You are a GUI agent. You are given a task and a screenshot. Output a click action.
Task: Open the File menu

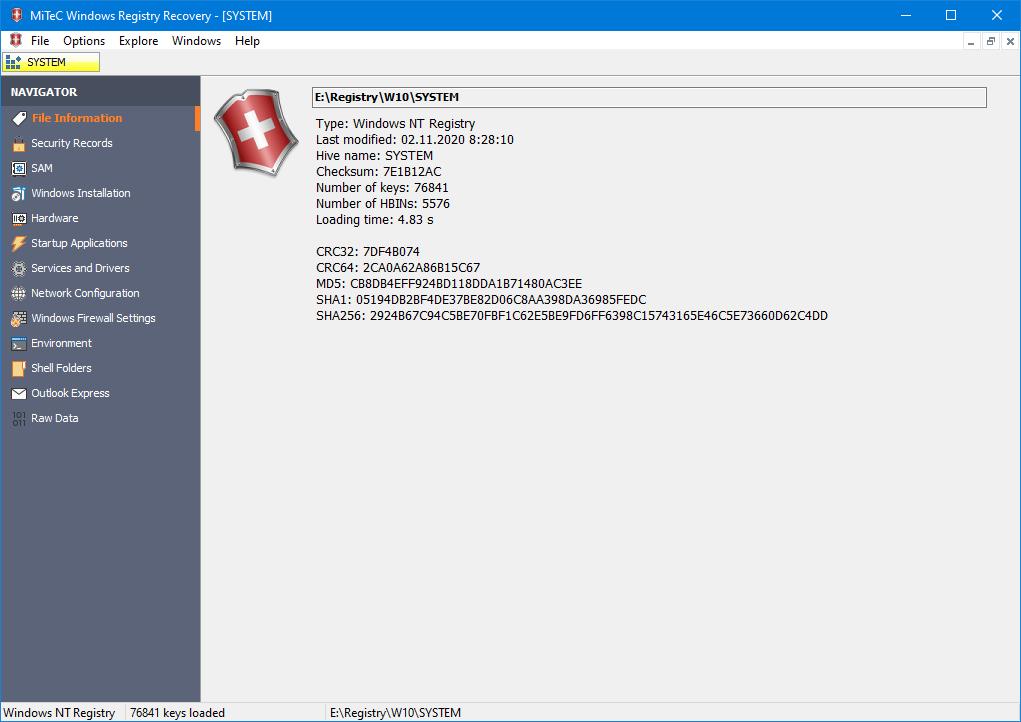click(x=40, y=41)
